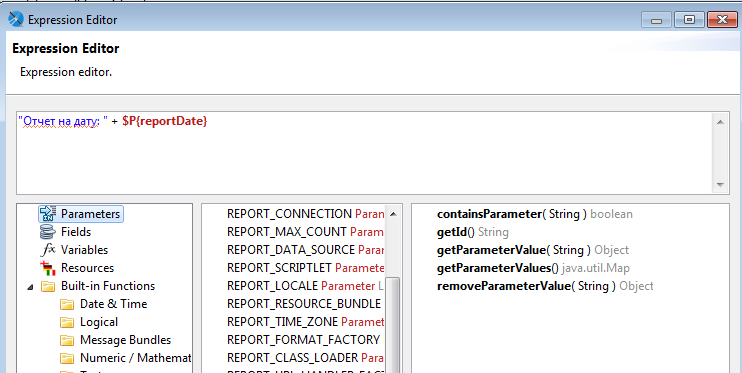Click the Expression Editor title bar icon
The image size is (742, 373).
(16, 19)
